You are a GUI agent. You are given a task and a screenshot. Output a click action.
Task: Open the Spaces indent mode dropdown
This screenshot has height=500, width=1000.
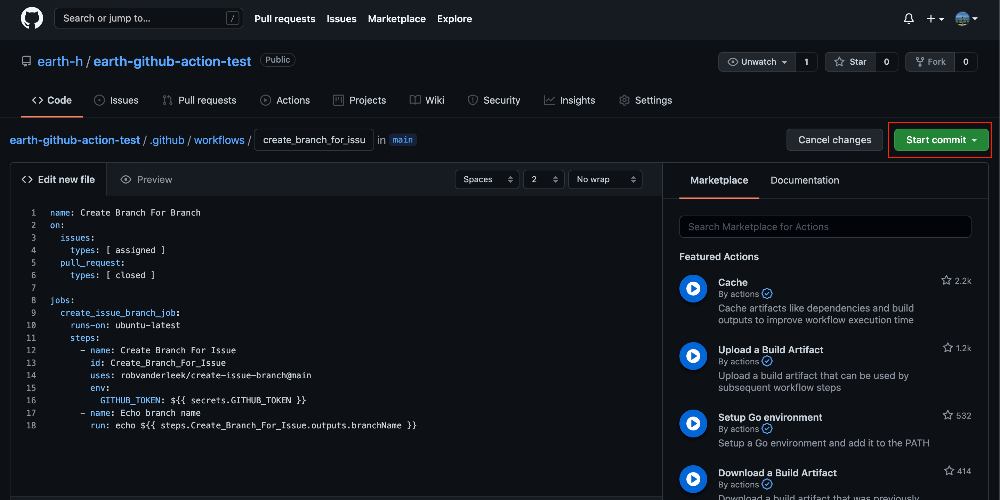coord(487,180)
